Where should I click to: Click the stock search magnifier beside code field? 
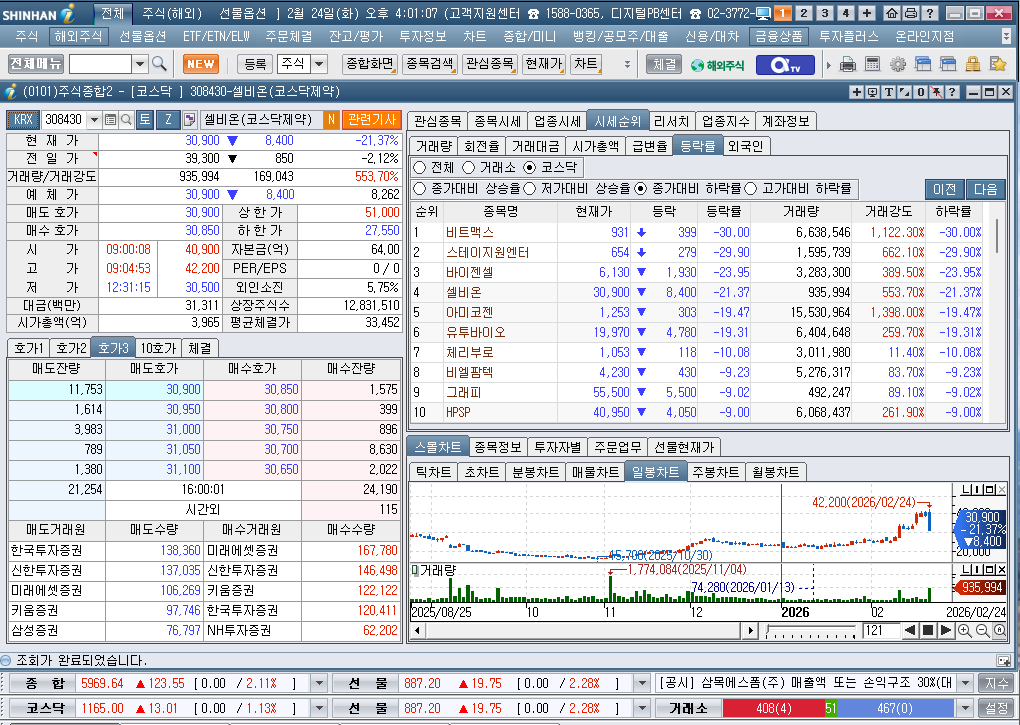[126, 120]
